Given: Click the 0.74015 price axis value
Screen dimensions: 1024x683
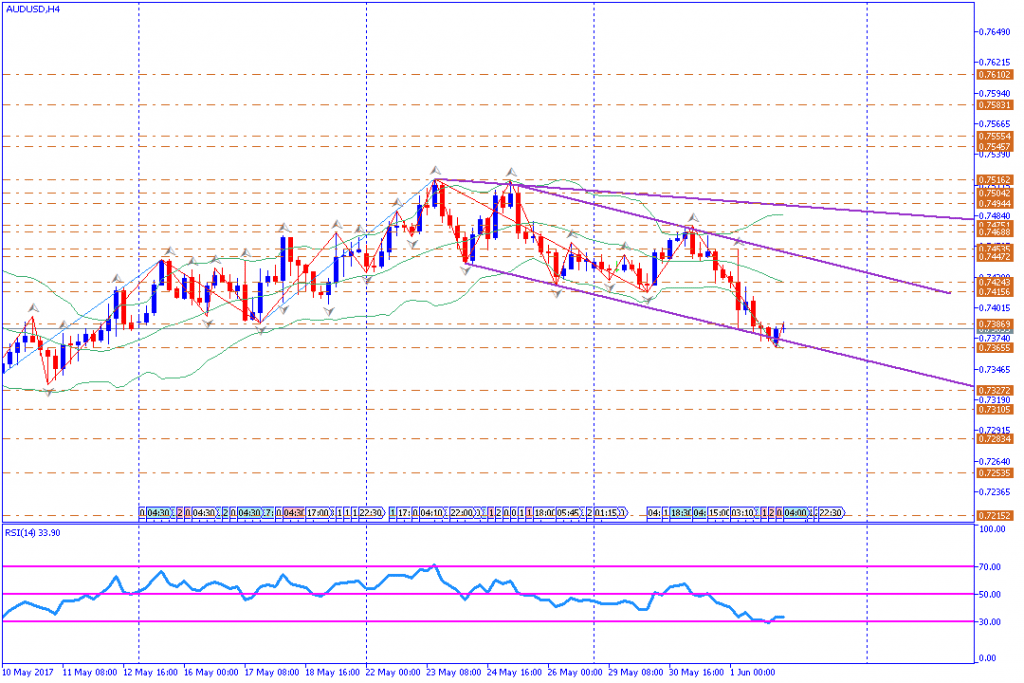Looking at the screenshot, I should 996,308.
